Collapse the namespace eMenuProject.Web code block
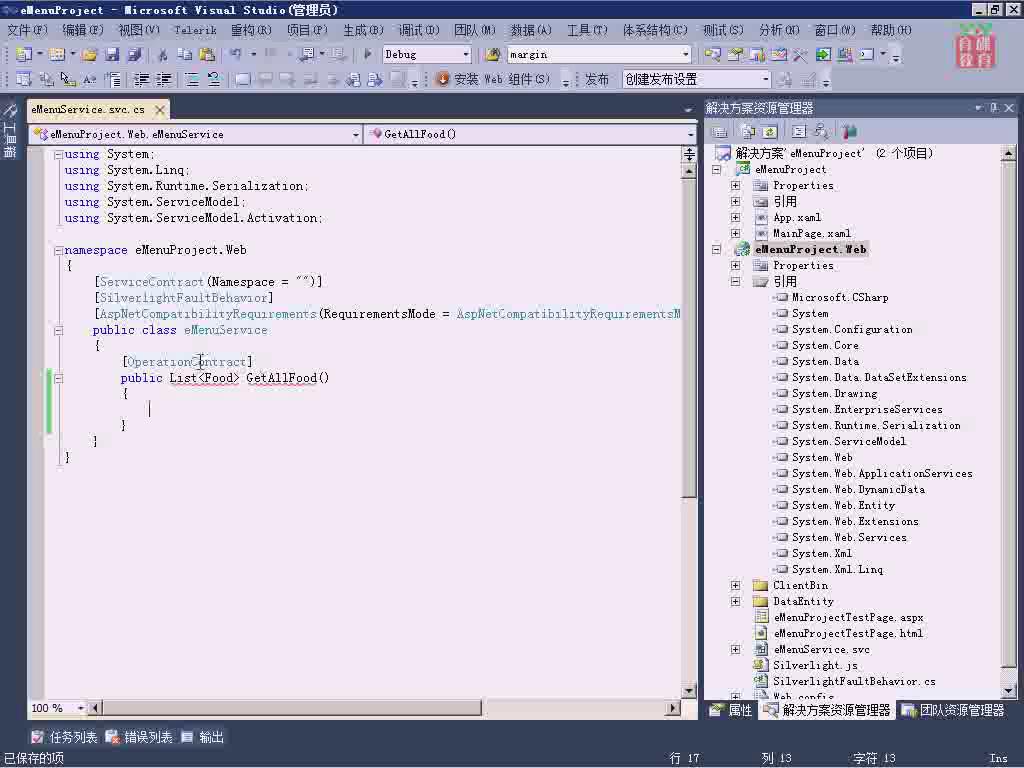 pos(58,250)
